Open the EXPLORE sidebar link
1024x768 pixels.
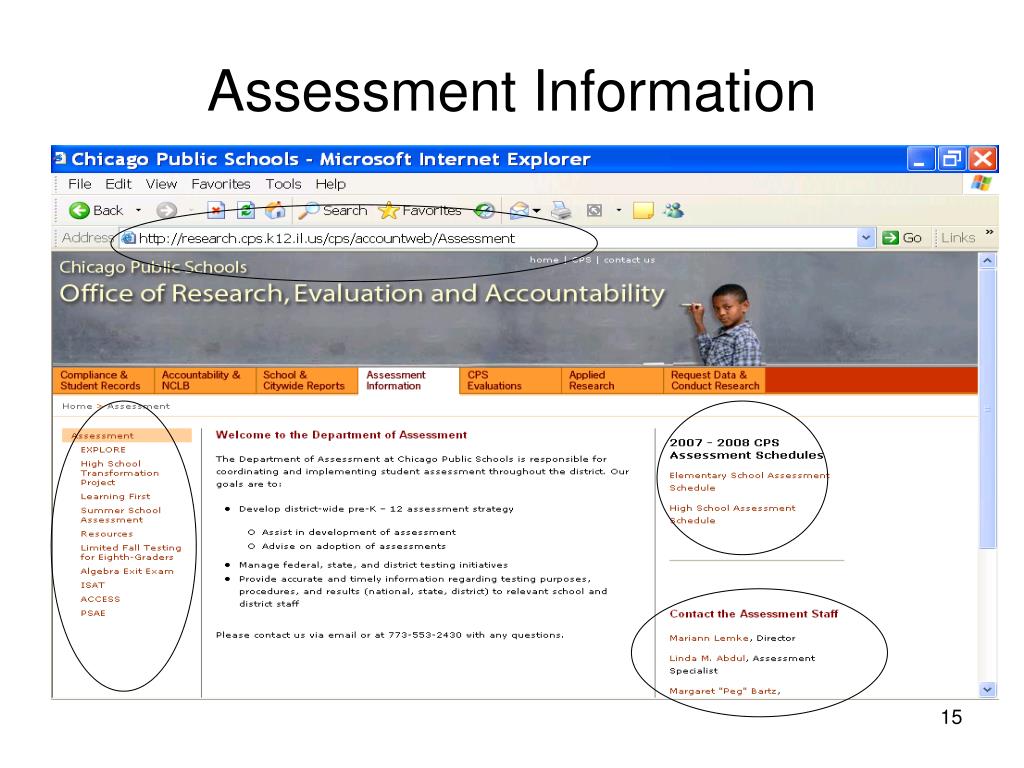tap(103, 450)
